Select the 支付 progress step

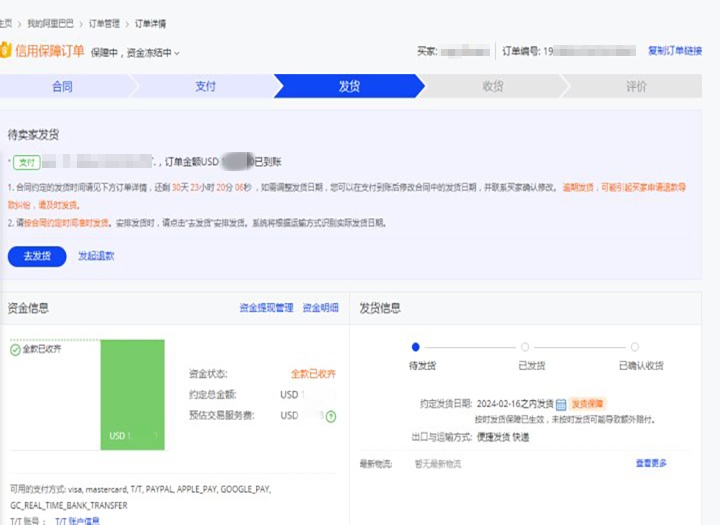click(205, 86)
